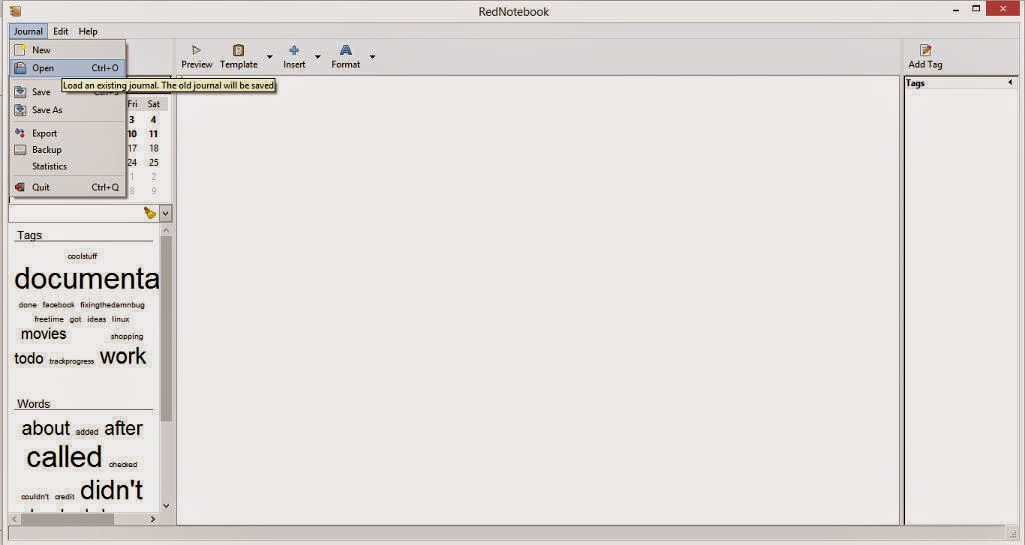Viewport: 1025px width, 545px height.
Task: Open the Format dropdown arrow
Action: point(373,57)
